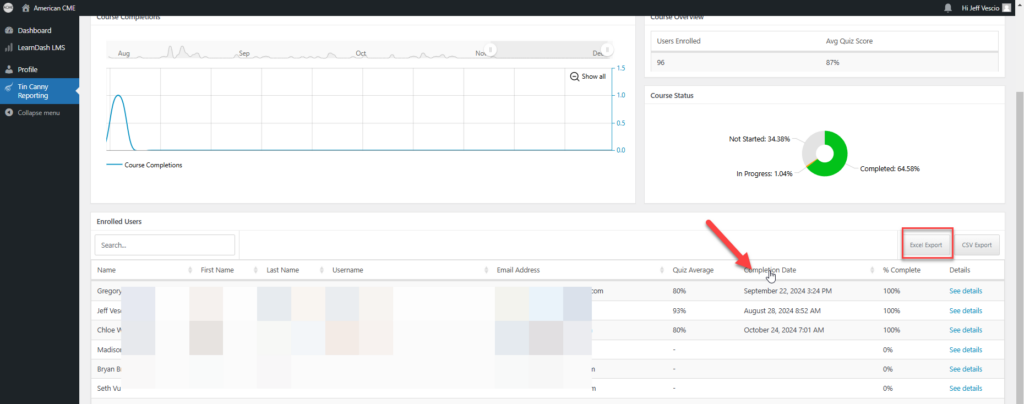Click the Excel Export button

coord(925,245)
